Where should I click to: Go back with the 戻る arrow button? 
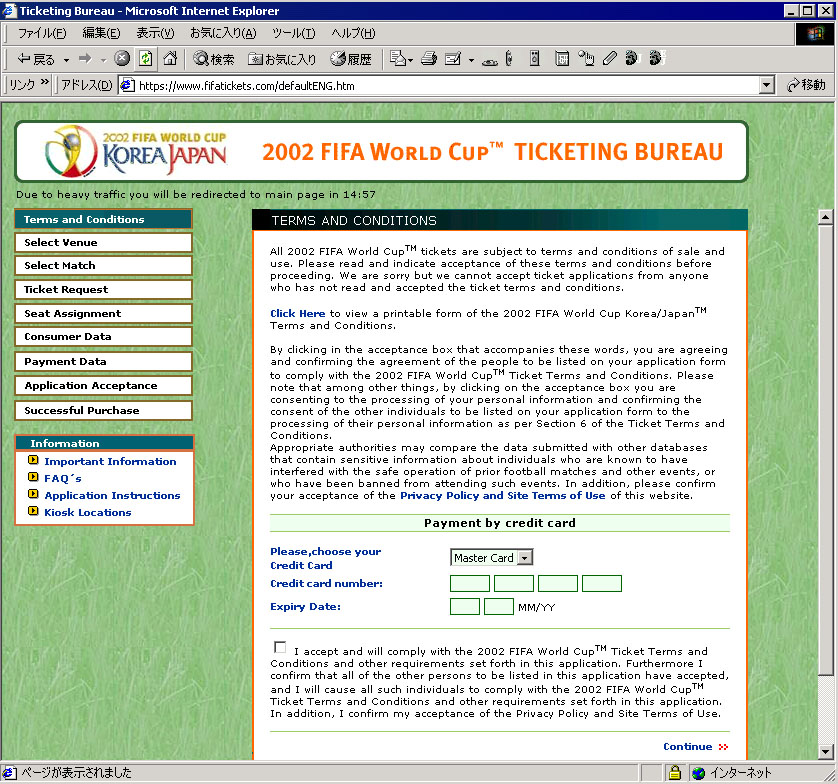click(35, 59)
